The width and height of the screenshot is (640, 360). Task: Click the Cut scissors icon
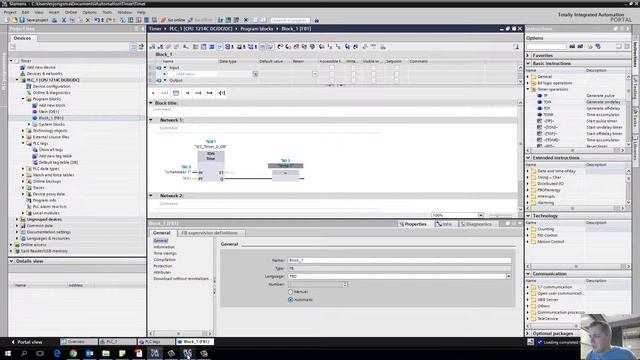click(x=64, y=20)
